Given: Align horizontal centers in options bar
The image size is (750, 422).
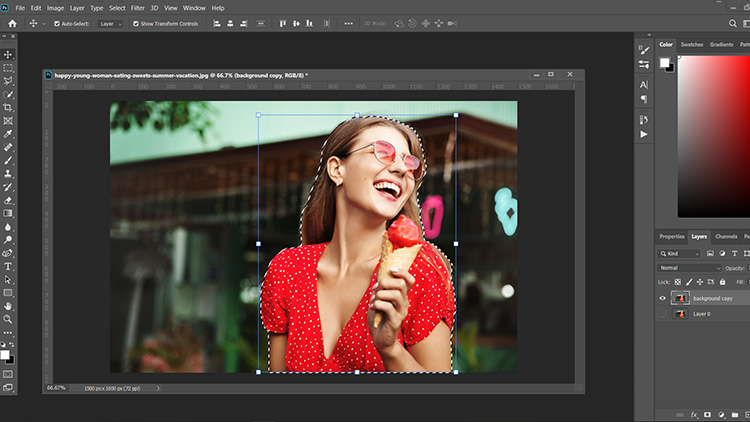Looking at the screenshot, I should tap(230, 23).
